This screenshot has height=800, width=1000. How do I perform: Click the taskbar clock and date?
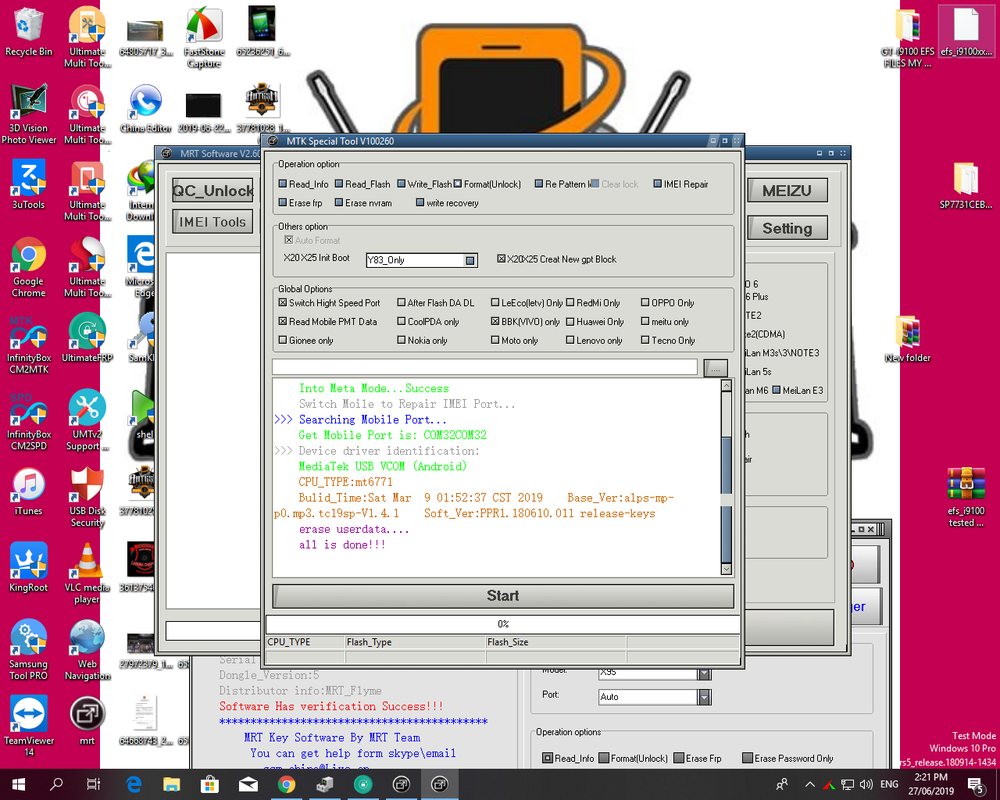click(x=931, y=784)
